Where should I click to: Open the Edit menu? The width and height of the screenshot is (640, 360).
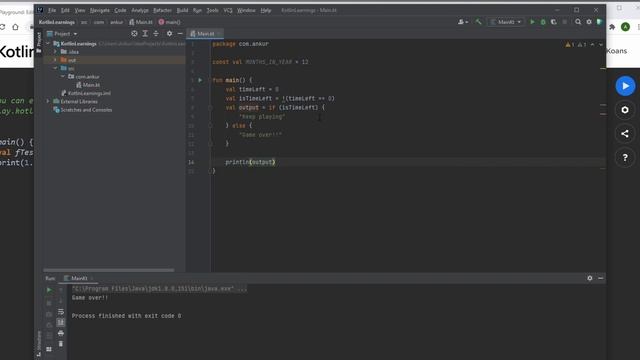click(x=65, y=10)
